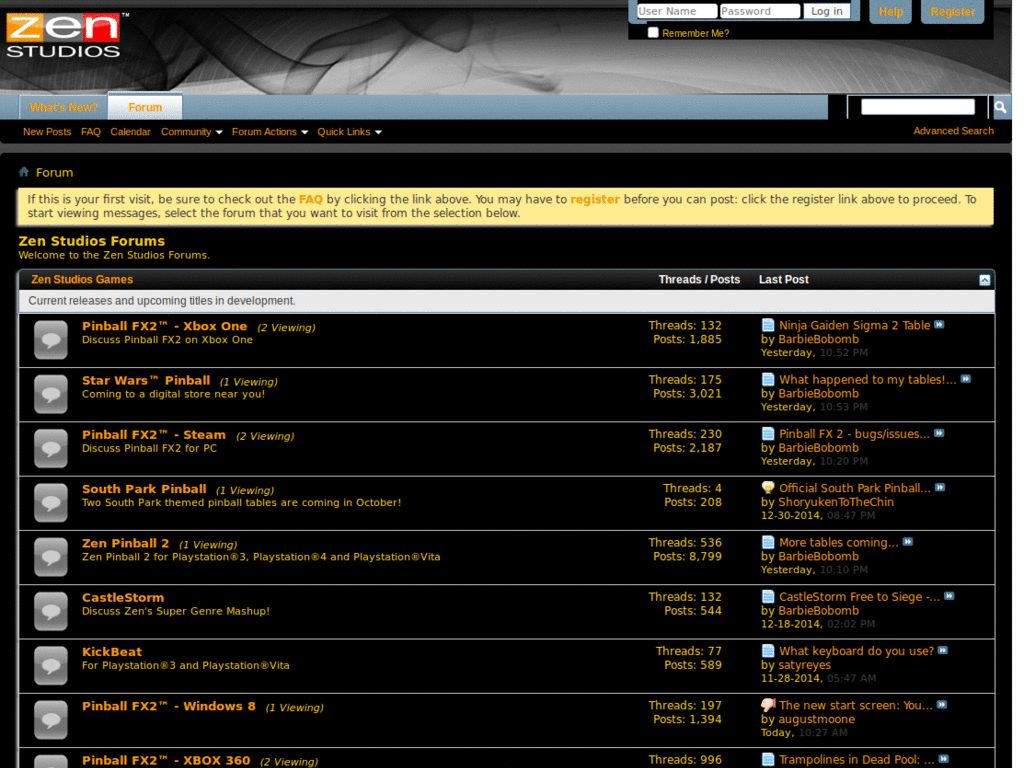Screen dimensions: 1024x768
Task: Follow the register link in the notice
Action: coord(594,199)
